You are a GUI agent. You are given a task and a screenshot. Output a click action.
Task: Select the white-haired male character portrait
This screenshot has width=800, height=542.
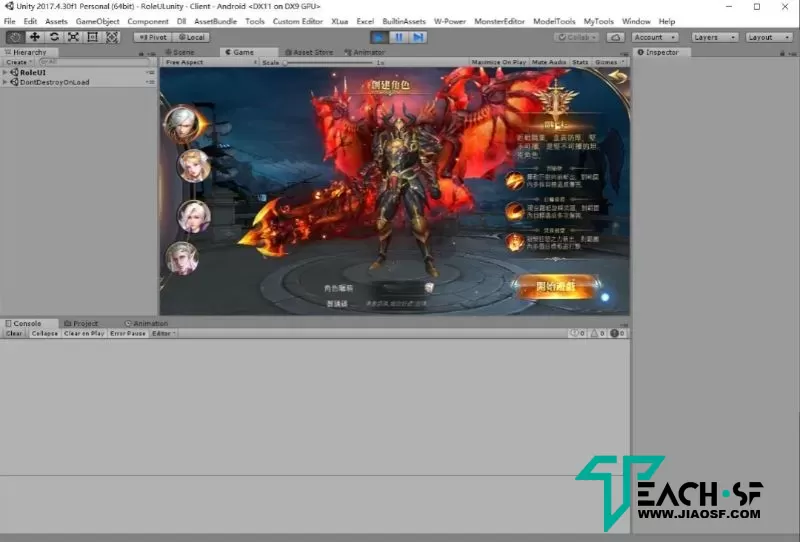(183, 124)
